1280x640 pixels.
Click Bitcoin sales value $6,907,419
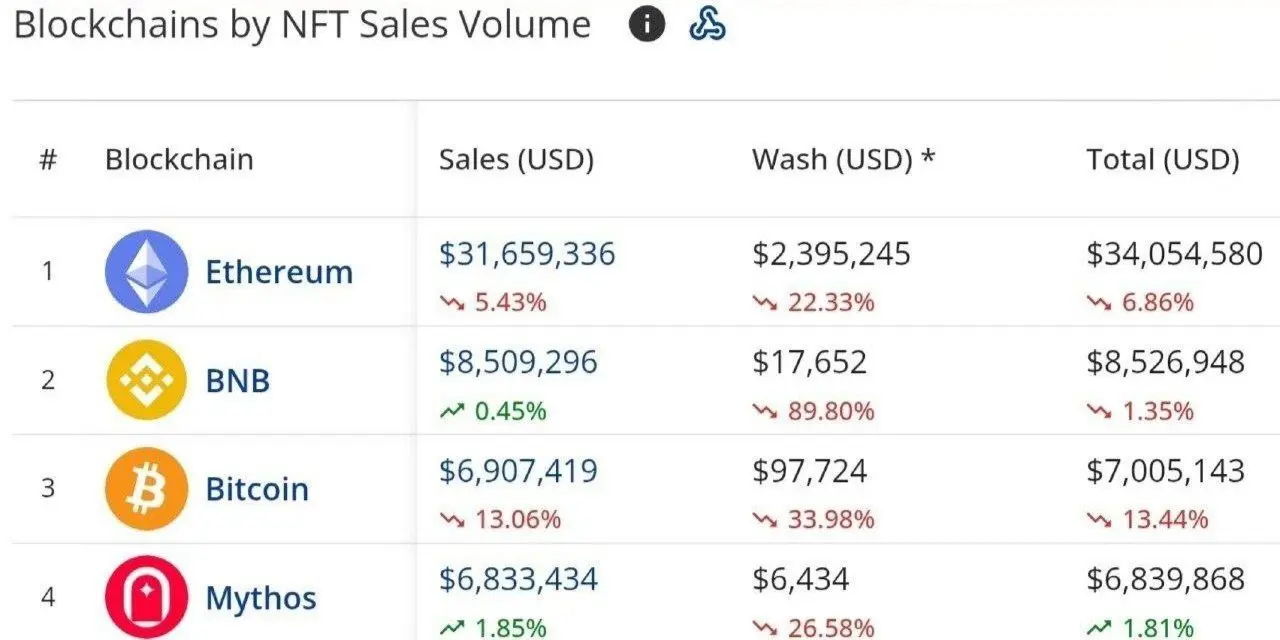(518, 471)
